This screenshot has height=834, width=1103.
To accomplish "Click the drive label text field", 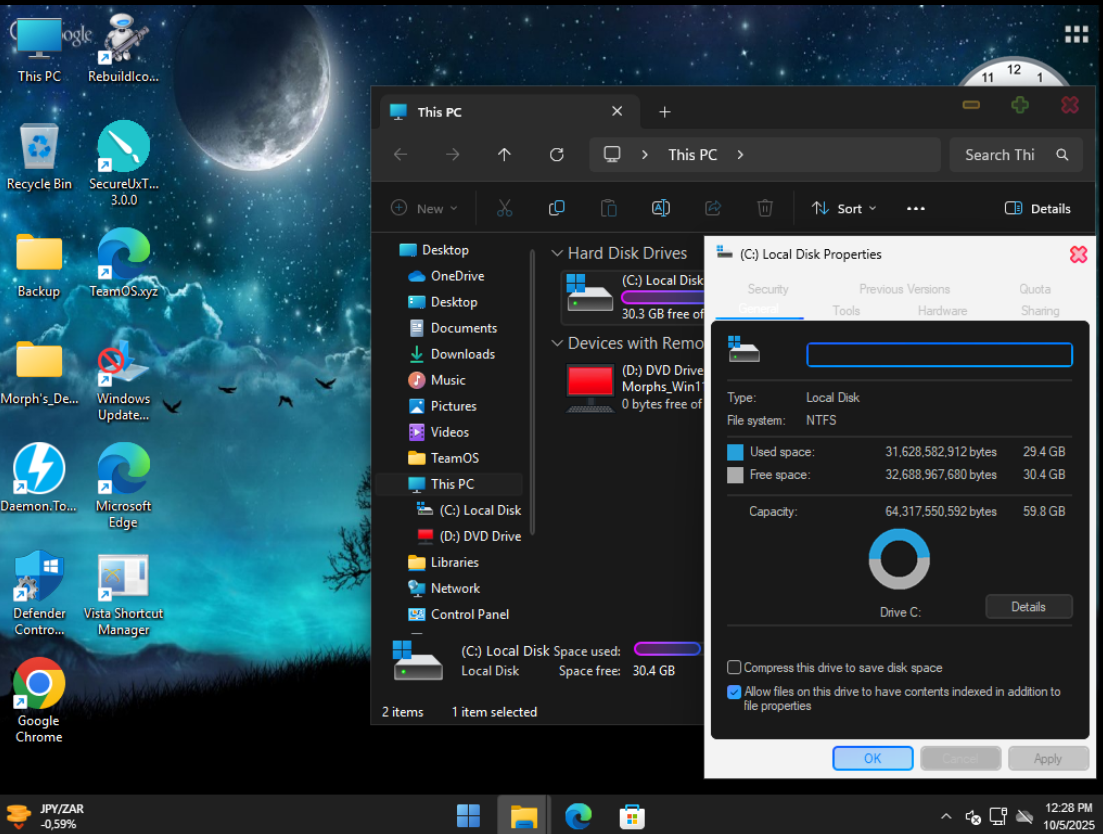I will [939, 355].
